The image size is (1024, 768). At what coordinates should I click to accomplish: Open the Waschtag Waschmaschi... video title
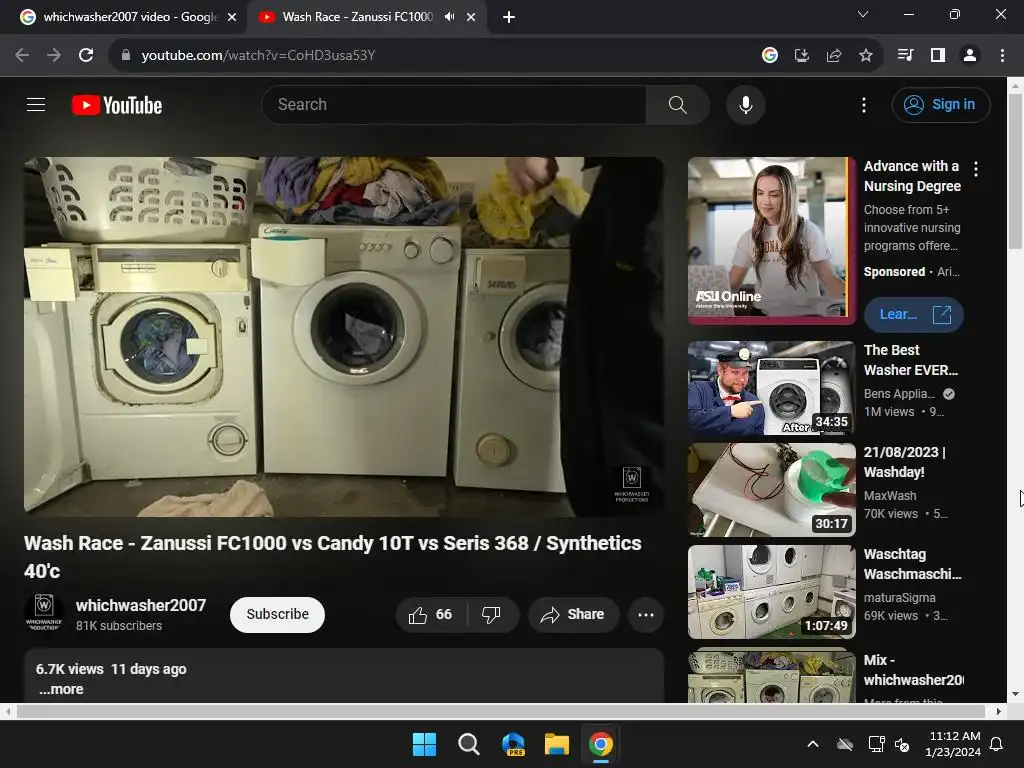click(x=912, y=564)
